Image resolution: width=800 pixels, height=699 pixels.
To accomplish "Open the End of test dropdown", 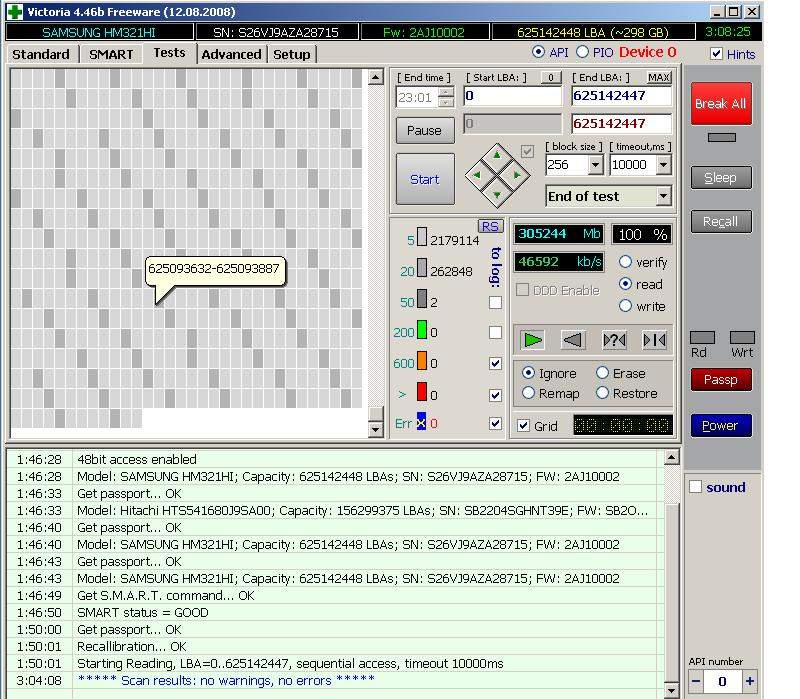I will (x=663, y=196).
